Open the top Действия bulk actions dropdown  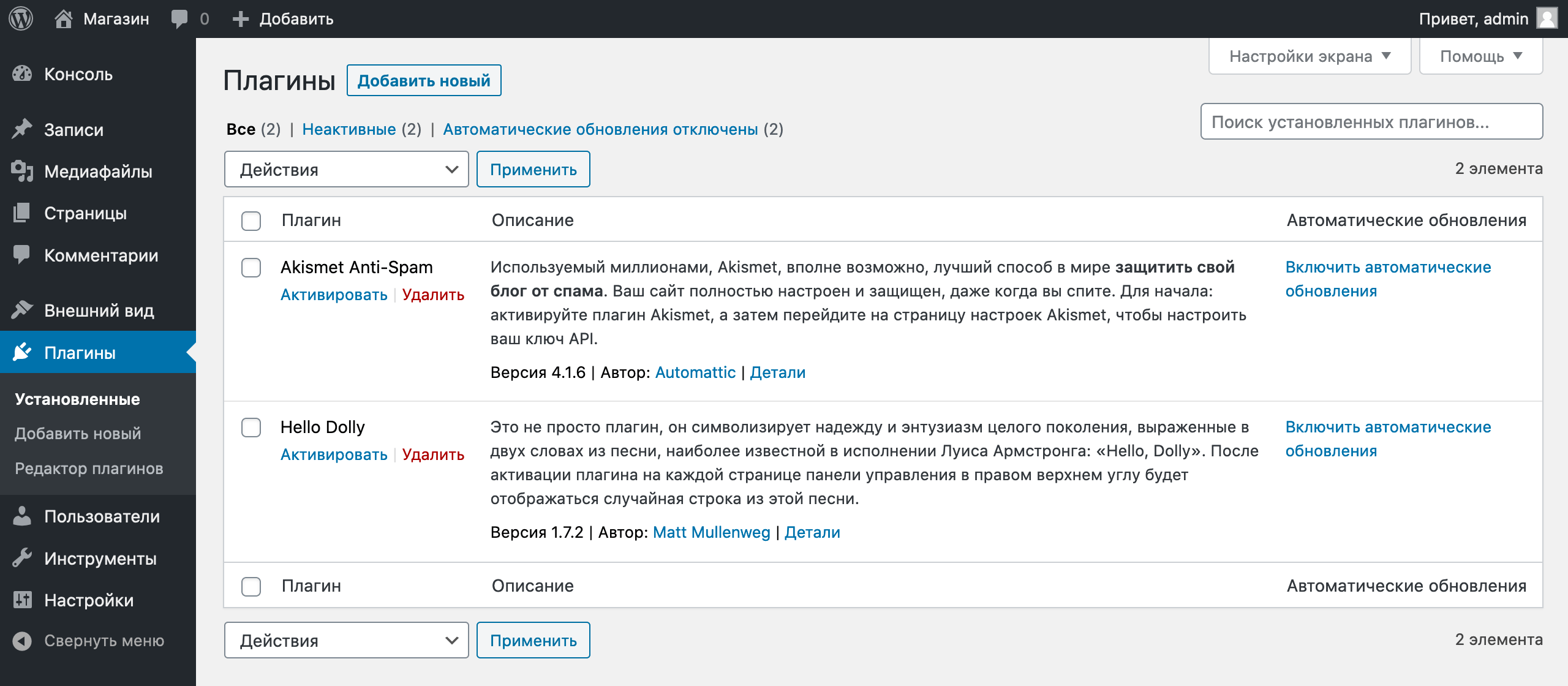tap(347, 170)
